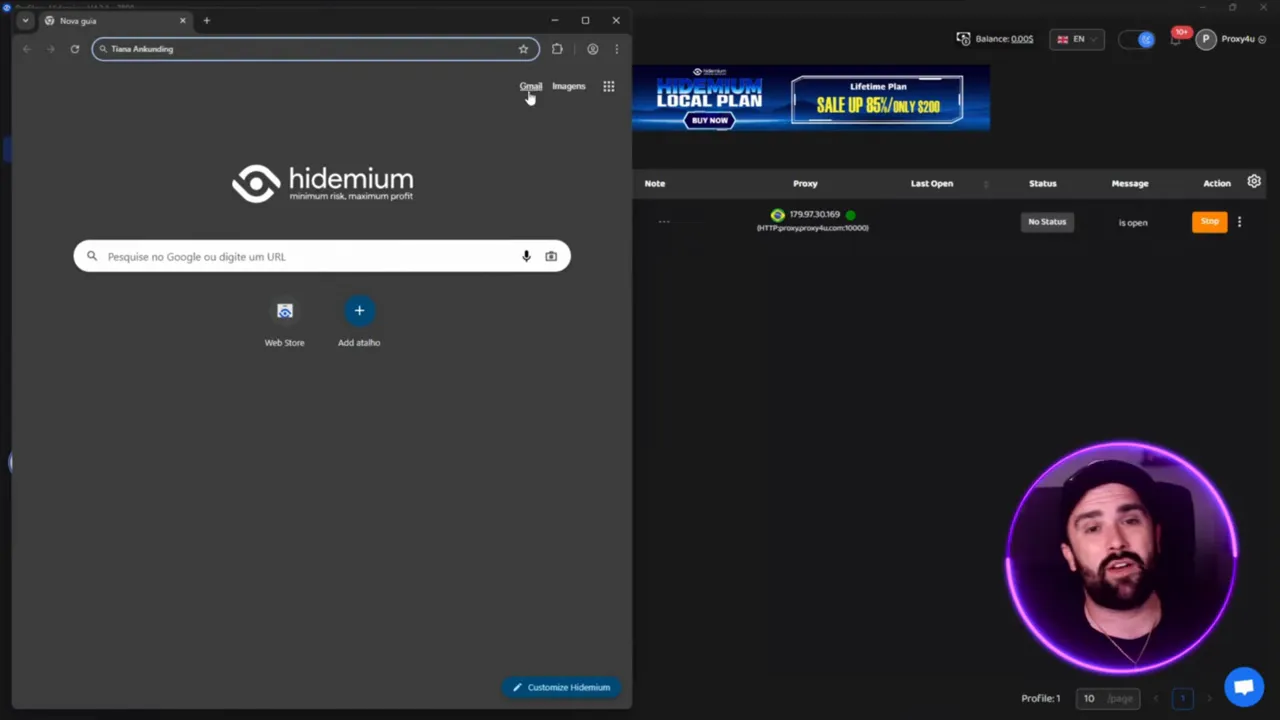Open table column settings gear
Screen dimensions: 1280x720
click(x=1254, y=182)
